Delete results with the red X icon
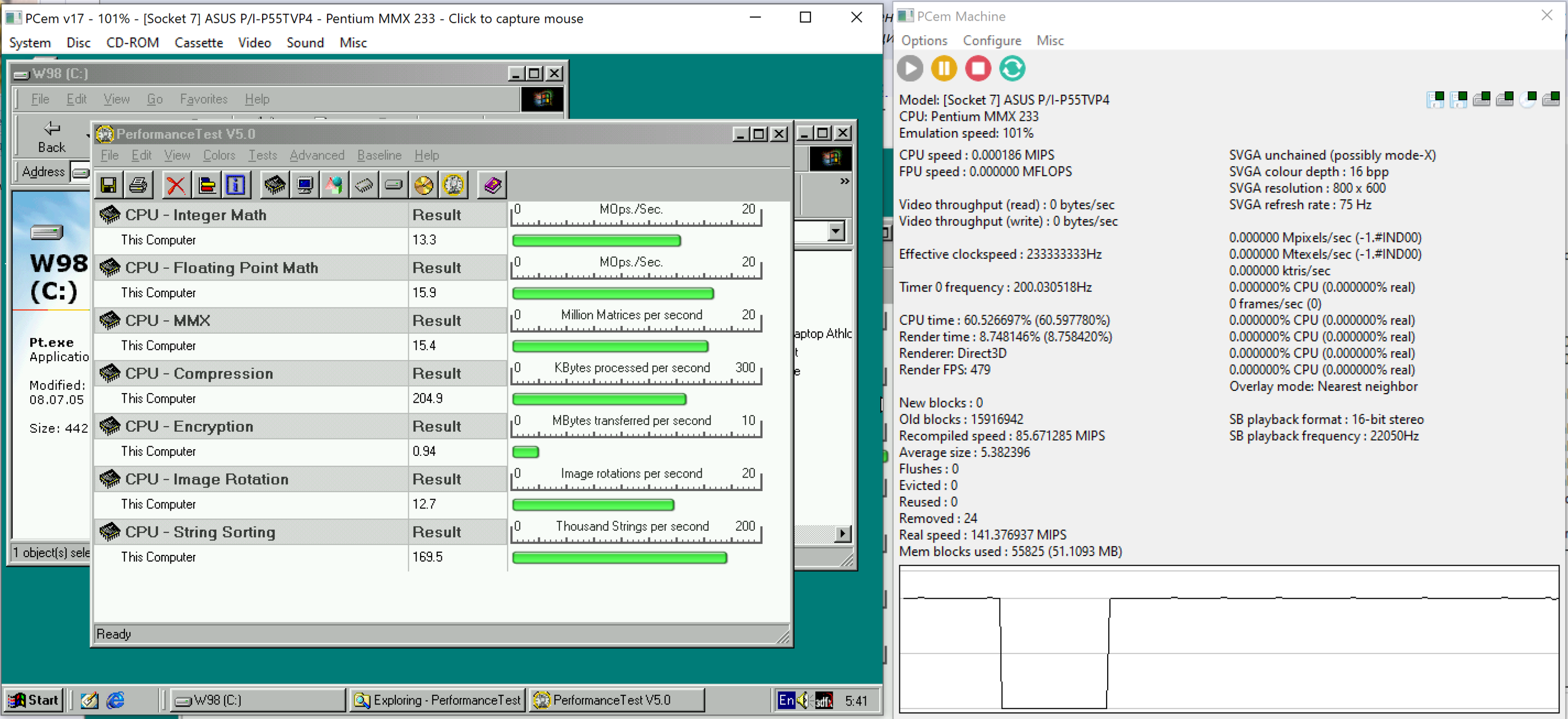The height and width of the screenshot is (719, 1568). (x=176, y=184)
